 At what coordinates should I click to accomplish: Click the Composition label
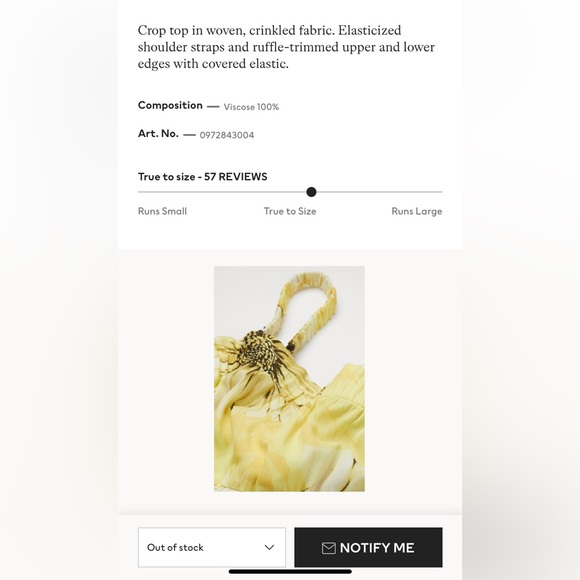click(170, 105)
